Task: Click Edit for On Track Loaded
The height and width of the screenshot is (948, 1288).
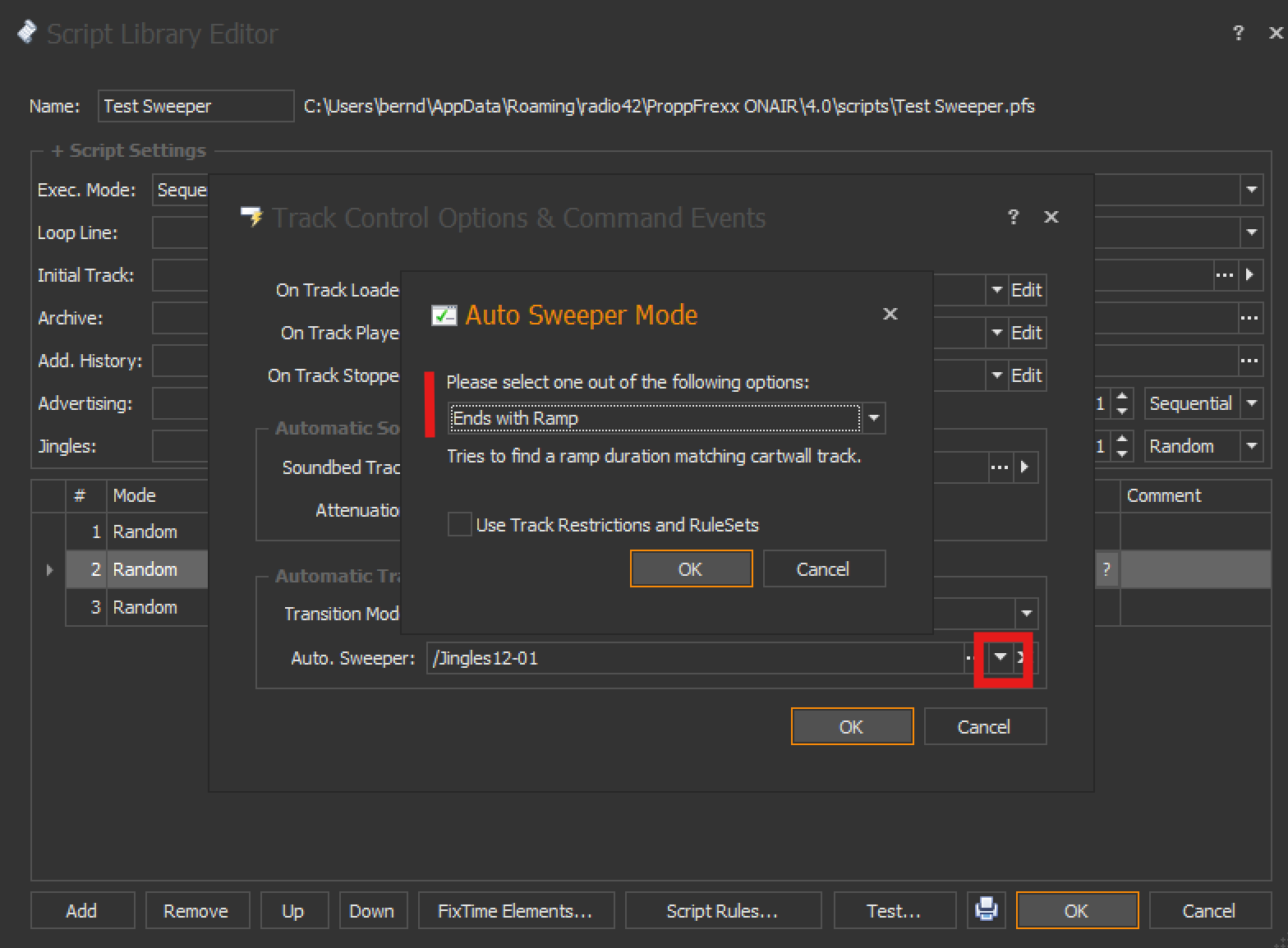Action: (x=1026, y=290)
